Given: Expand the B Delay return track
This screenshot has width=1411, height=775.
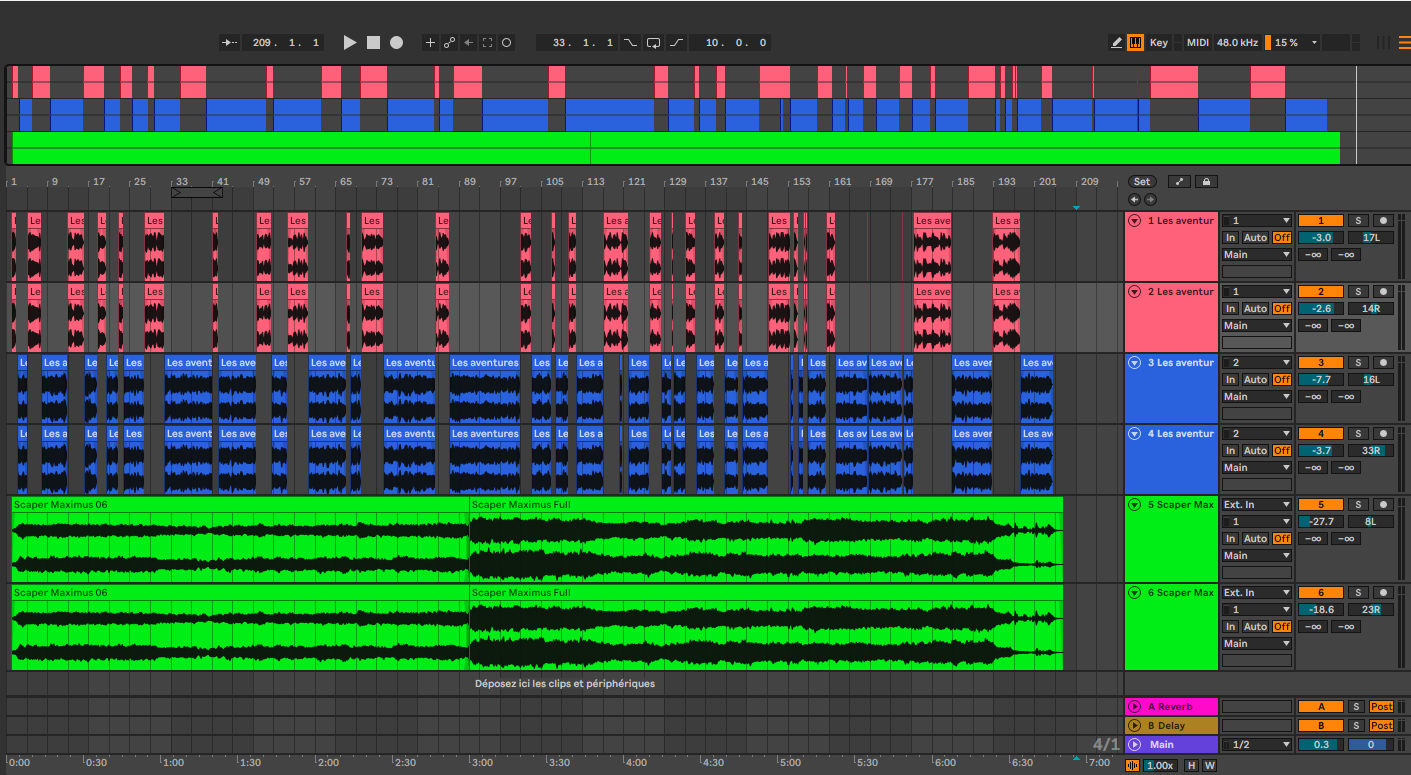Looking at the screenshot, I should [1135, 726].
